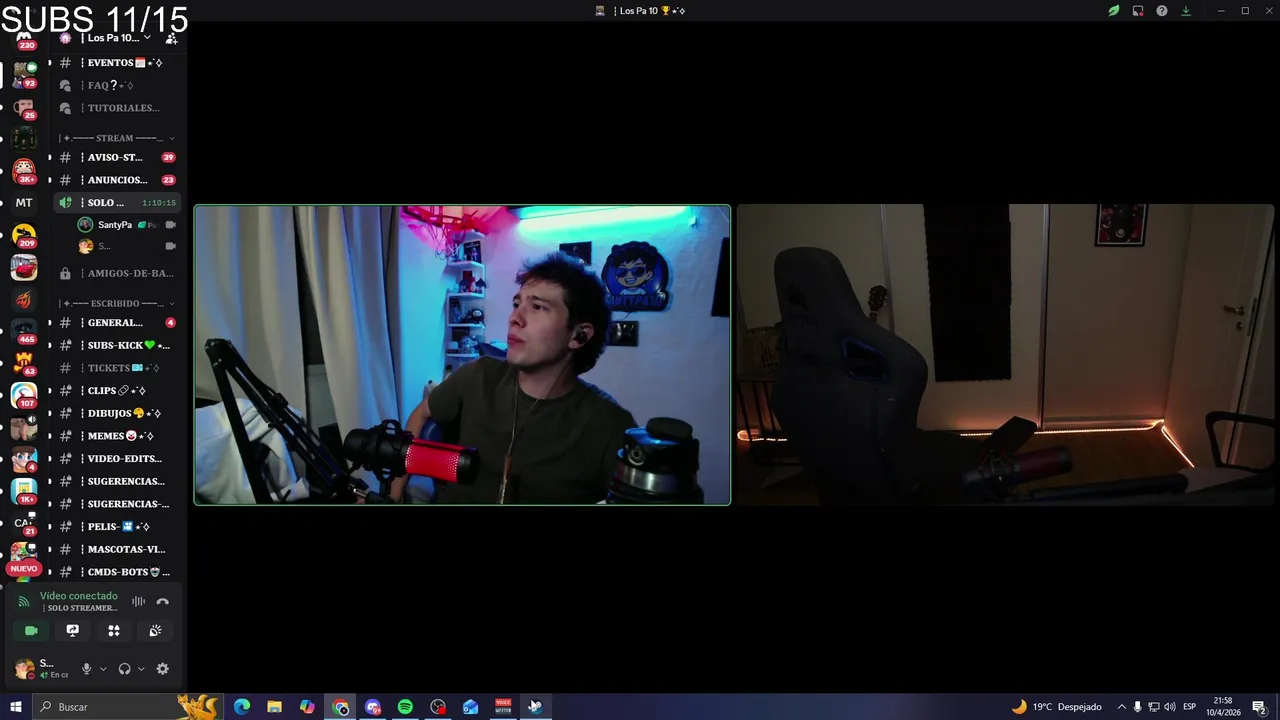
Task: Focus the dark room camera video tile
Action: (1005, 355)
